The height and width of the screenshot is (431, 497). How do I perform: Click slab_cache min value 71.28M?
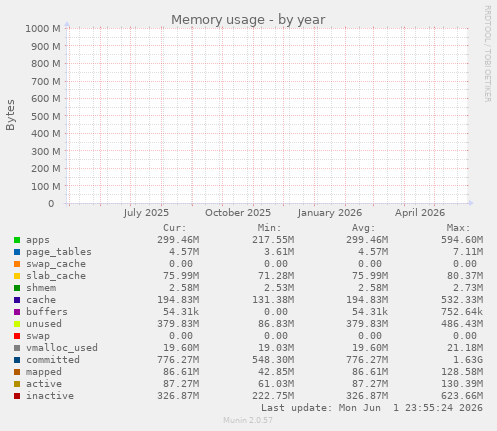coord(276,276)
